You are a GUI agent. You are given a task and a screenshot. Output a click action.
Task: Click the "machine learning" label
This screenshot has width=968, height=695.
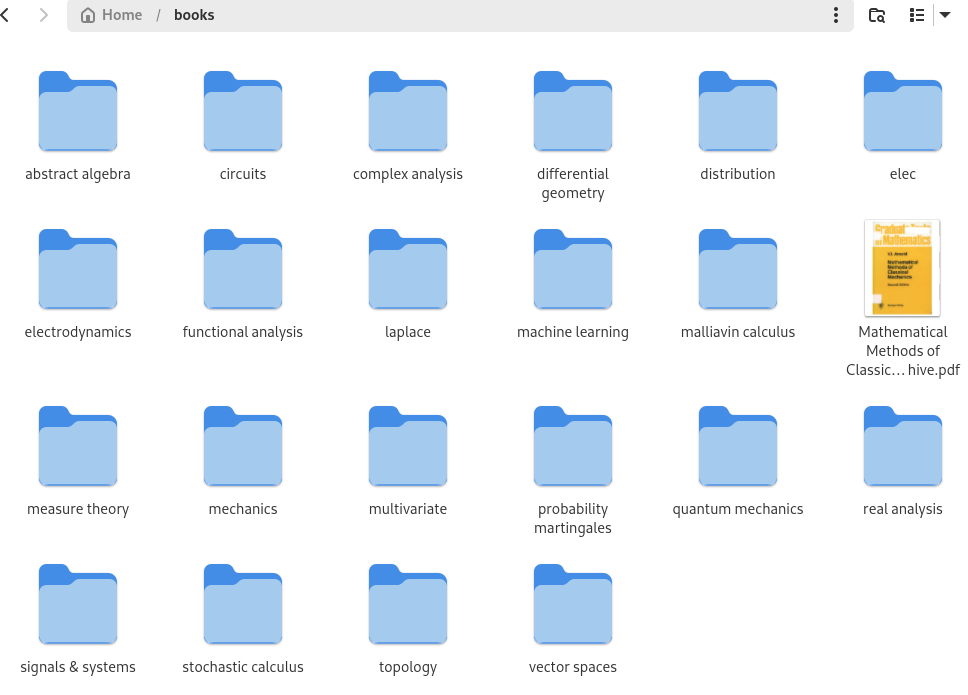click(573, 332)
